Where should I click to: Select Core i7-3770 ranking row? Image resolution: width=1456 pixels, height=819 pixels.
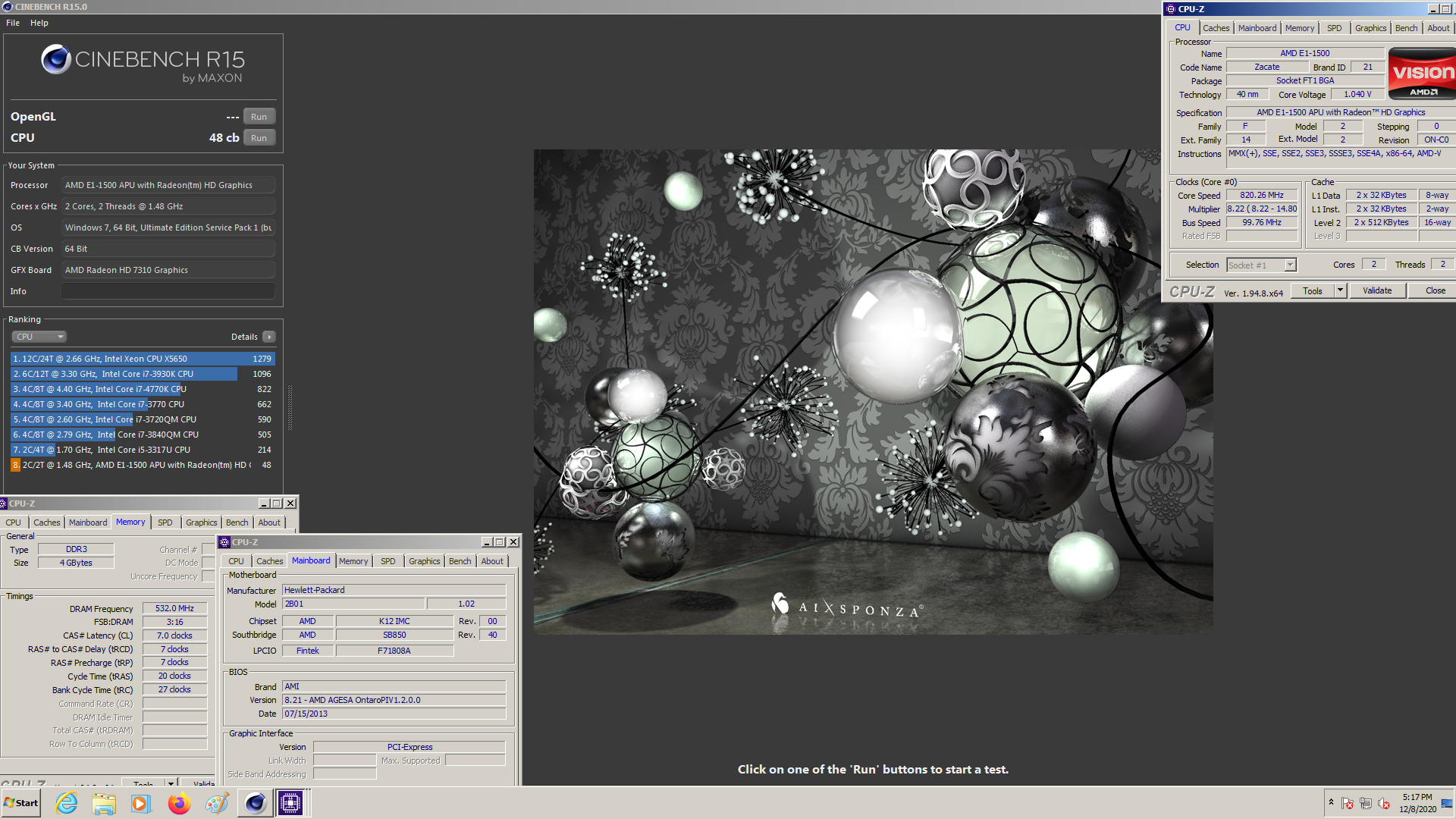coord(143,404)
